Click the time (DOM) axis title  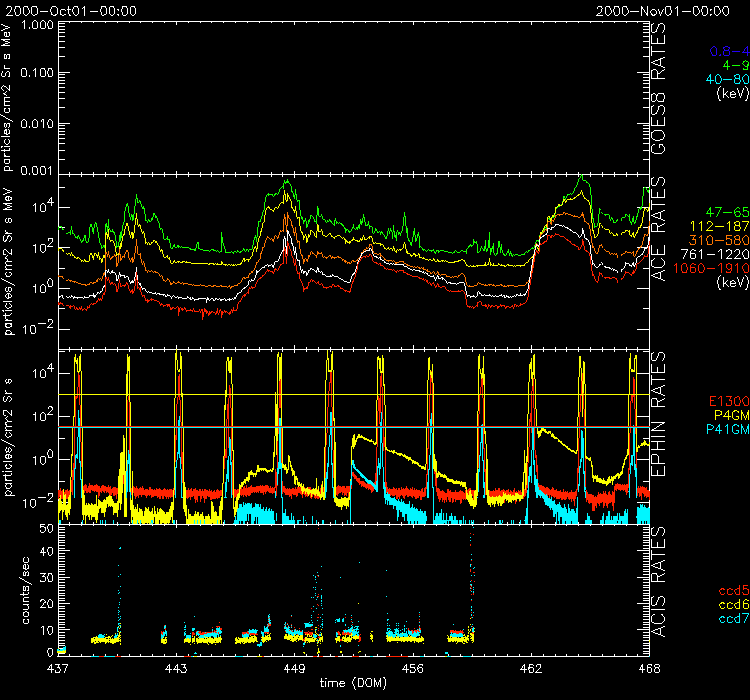(348, 682)
